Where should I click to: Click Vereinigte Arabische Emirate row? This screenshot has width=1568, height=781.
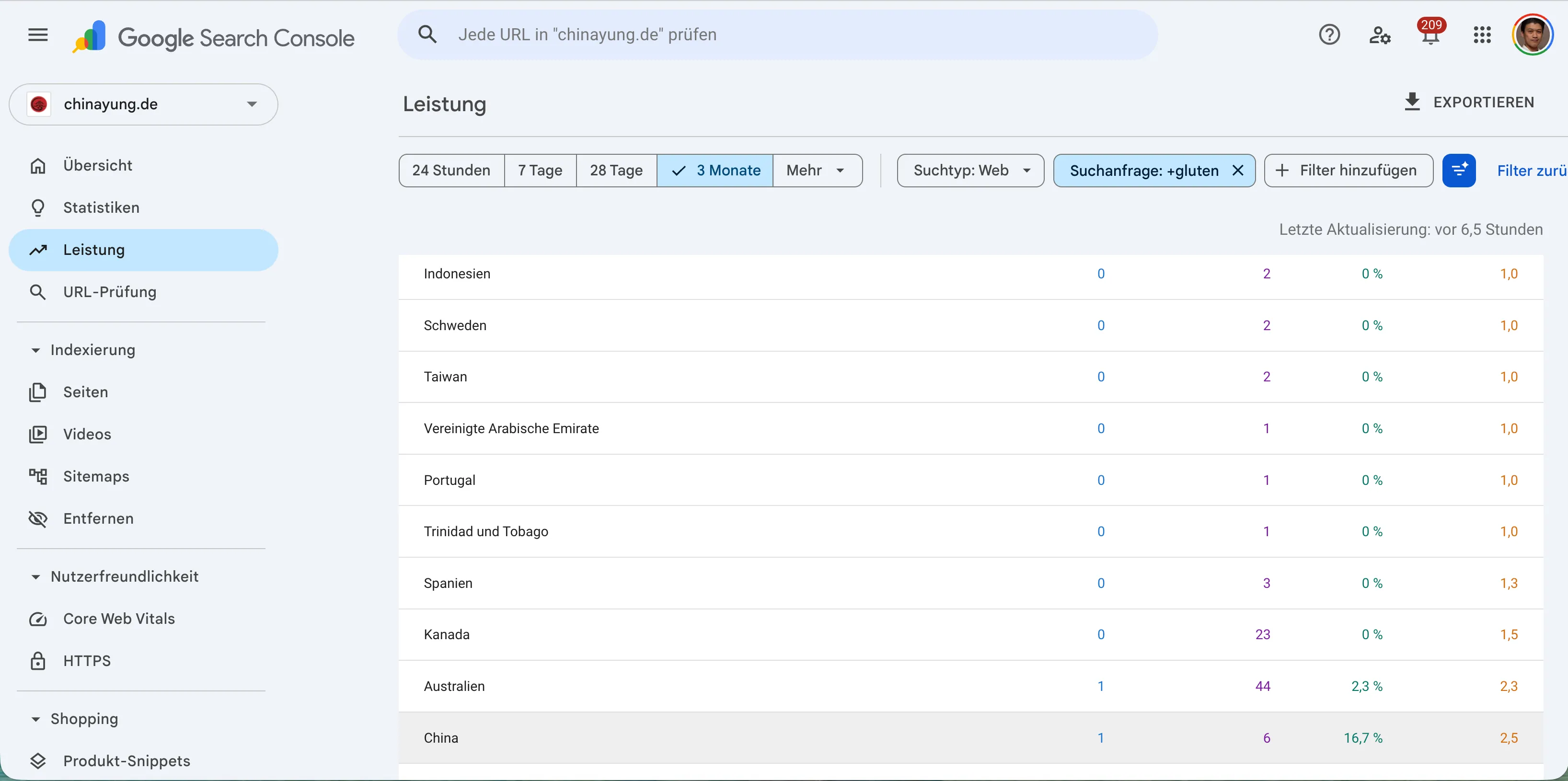[x=971, y=428]
